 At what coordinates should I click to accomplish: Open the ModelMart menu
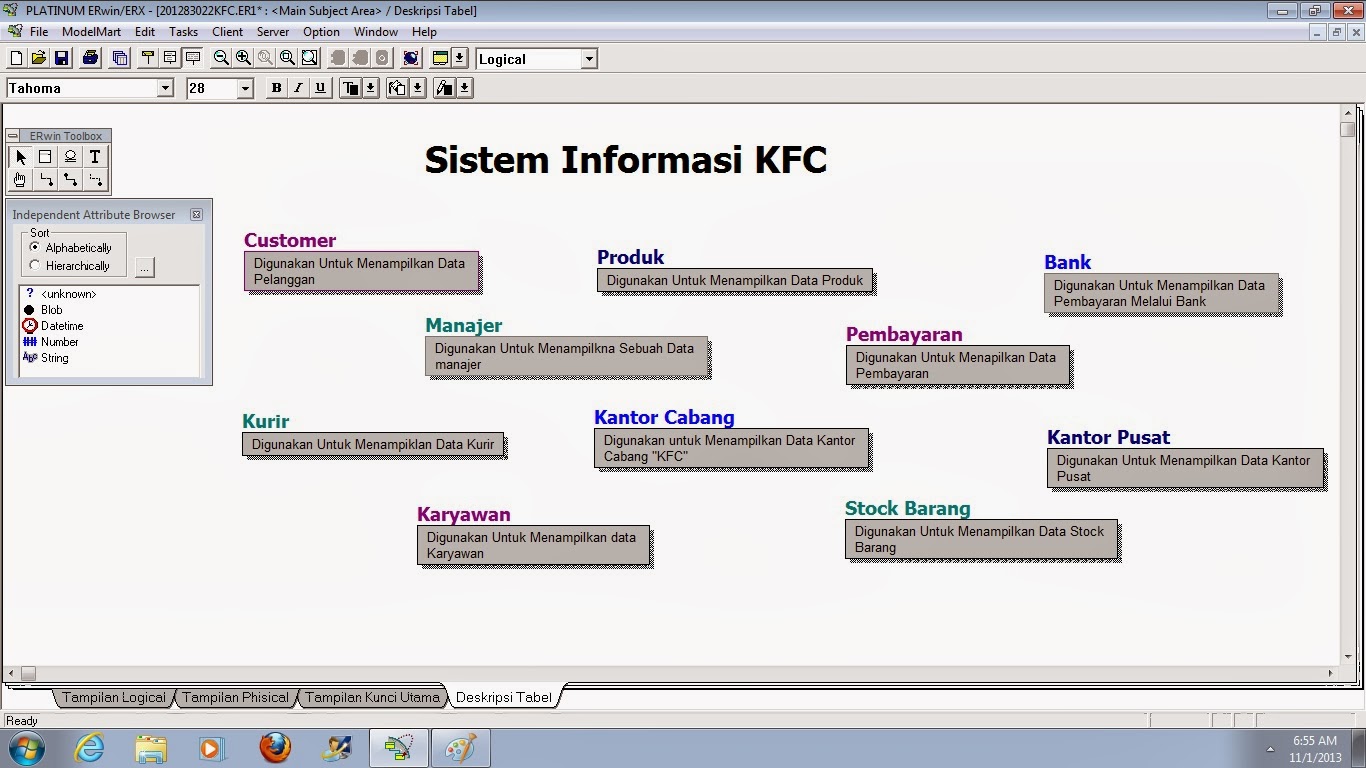(91, 31)
